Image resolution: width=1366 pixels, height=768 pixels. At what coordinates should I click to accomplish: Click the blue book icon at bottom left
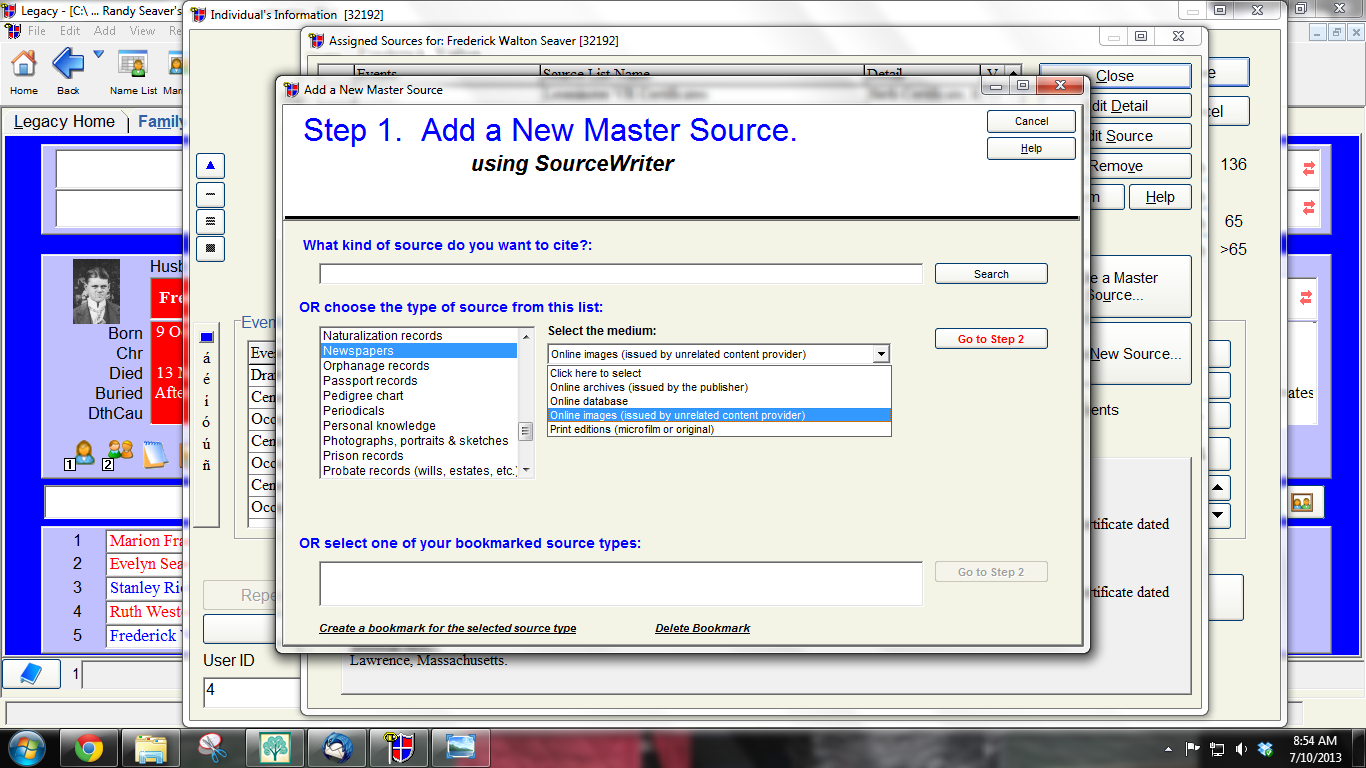click(x=31, y=674)
